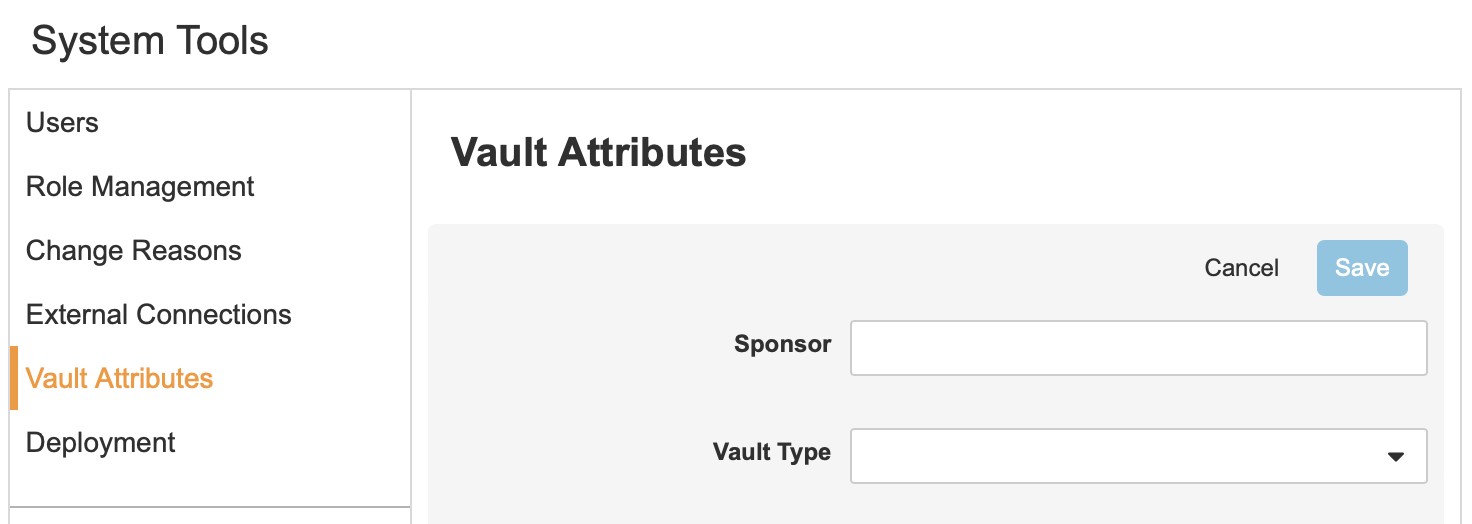Click the Vault Type field label
This screenshot has width=1472, height=524.
click(771, 452)
